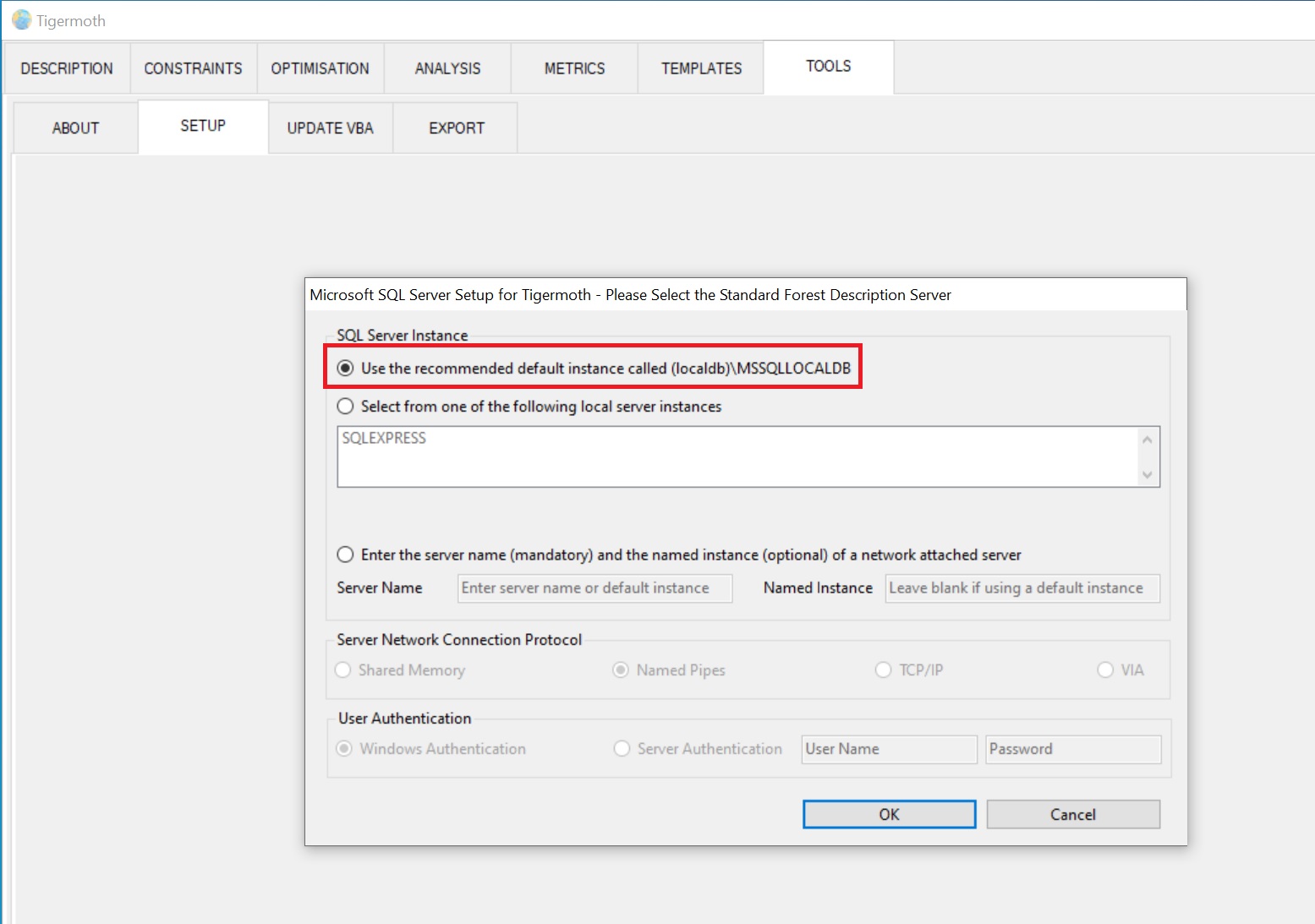Focus the Server Name input field

[595, 588]
